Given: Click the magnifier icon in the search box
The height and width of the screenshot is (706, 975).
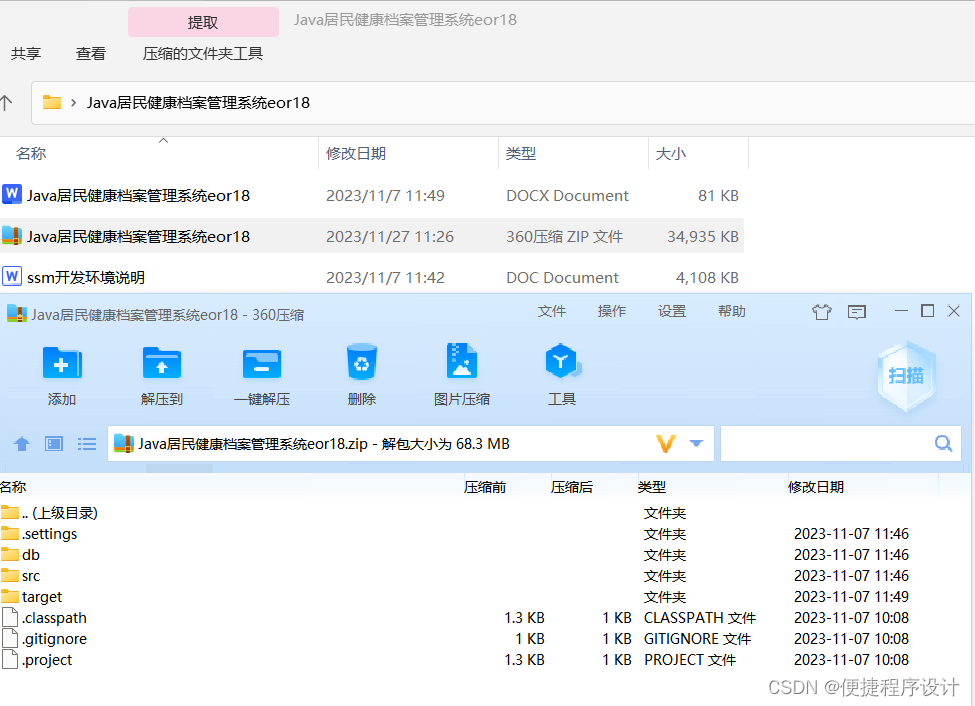Looking at the screenshot, I should coord(941,443).
